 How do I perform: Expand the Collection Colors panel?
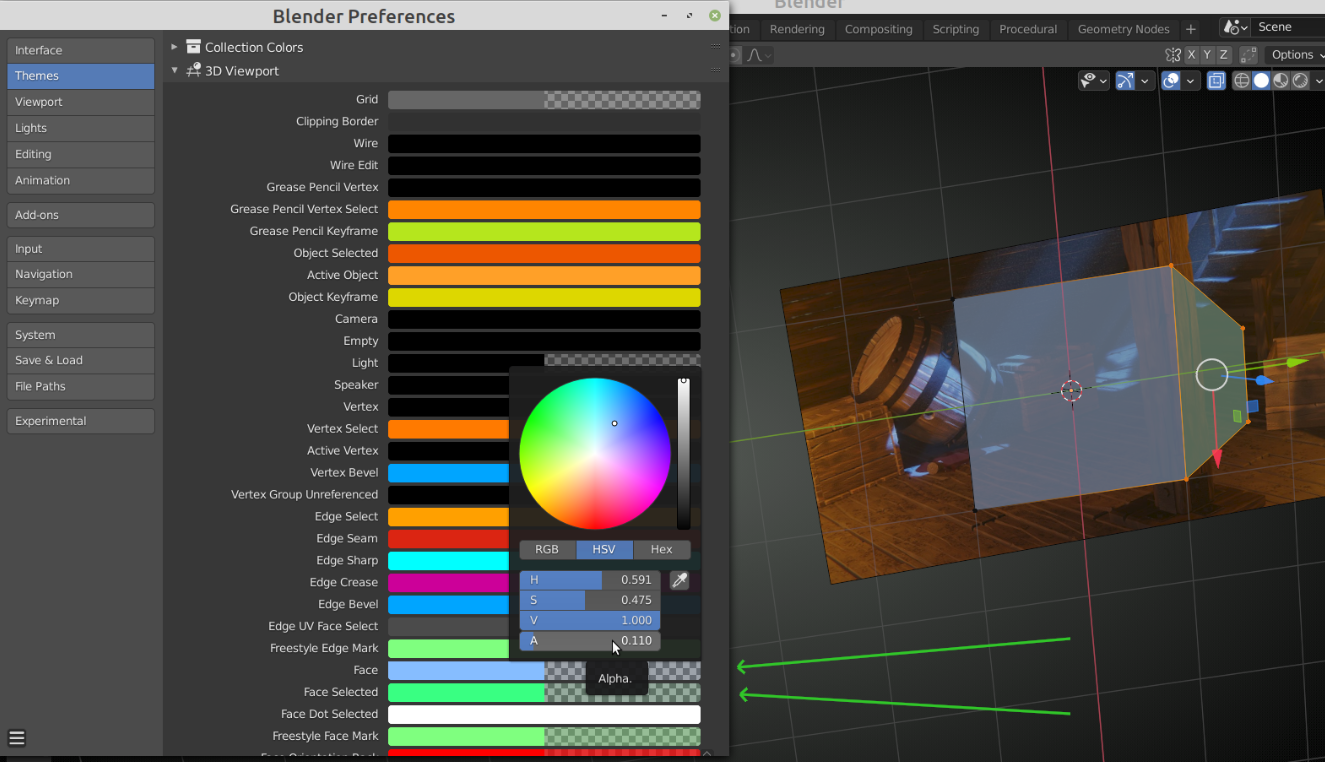click(174, 47)
